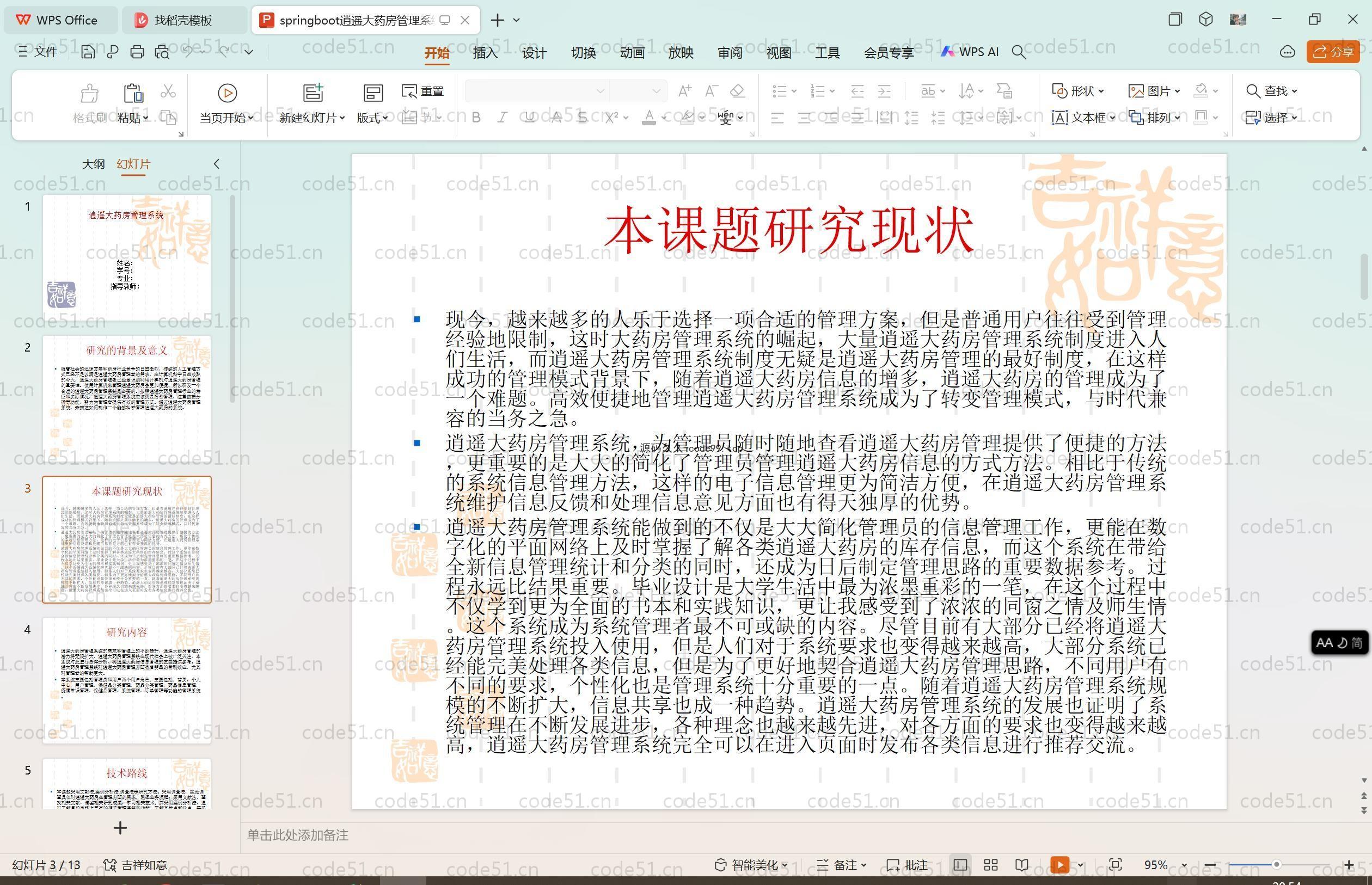Click the Print icon in quick toolbar
Screen dimensions: 1372x885
coord(137,52)
